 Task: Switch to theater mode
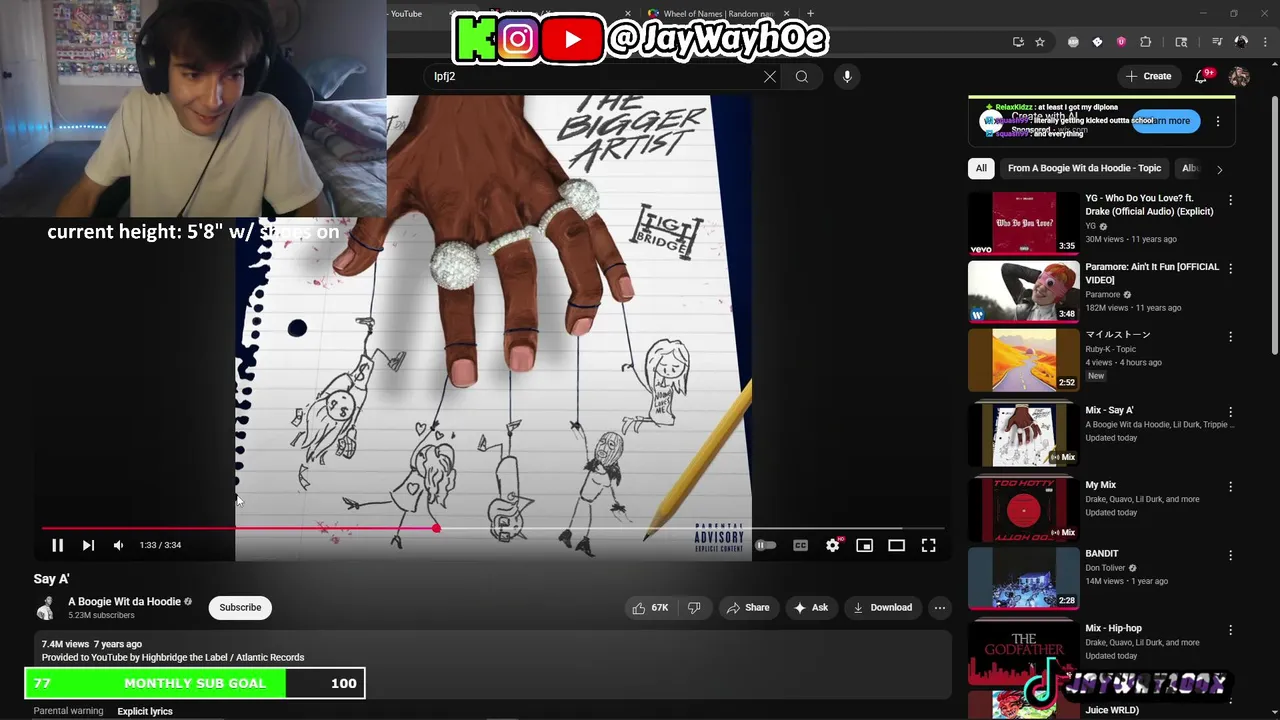point(896,545)
